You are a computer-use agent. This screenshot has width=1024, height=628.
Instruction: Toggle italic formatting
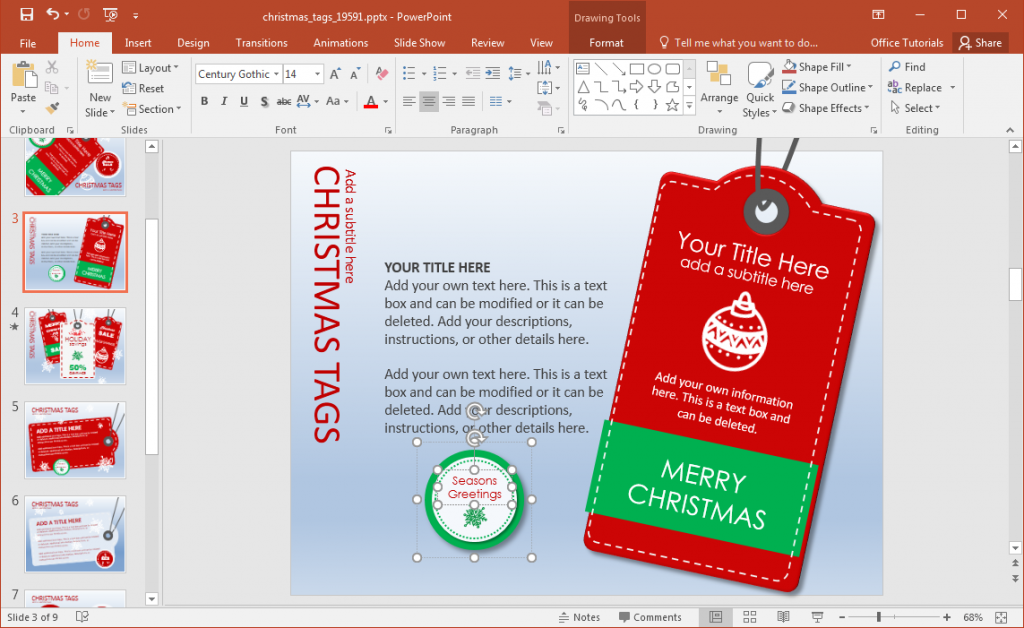click(224, 101)
